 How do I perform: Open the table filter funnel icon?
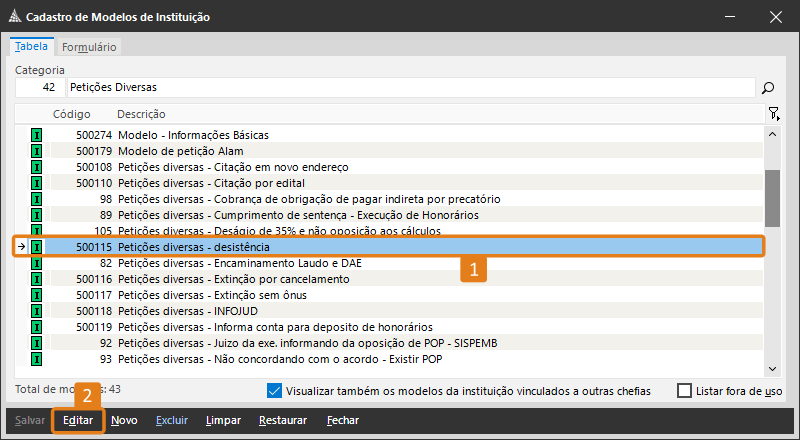(x=773, y=114)
